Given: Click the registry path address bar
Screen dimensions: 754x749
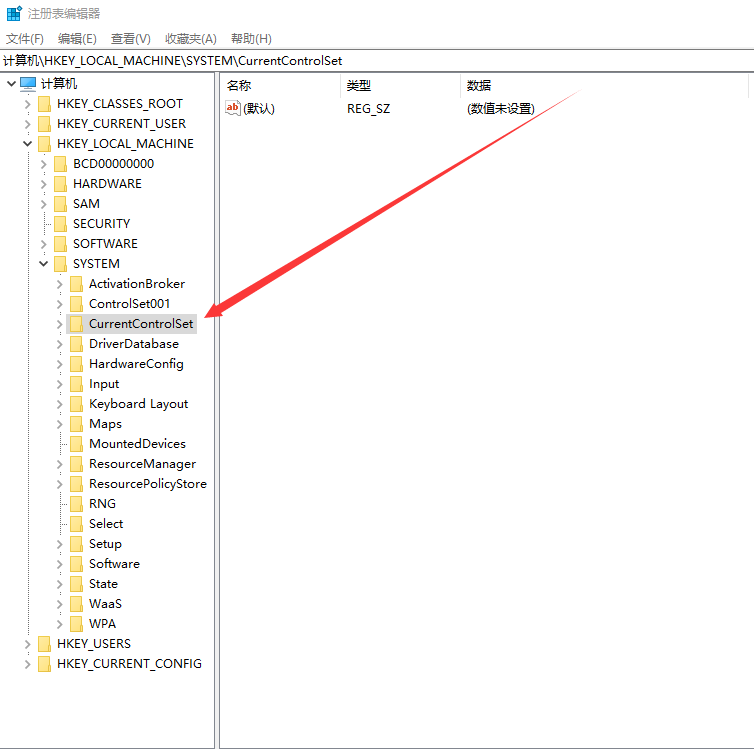Looking at the screenshot, I should coord(377,61).
